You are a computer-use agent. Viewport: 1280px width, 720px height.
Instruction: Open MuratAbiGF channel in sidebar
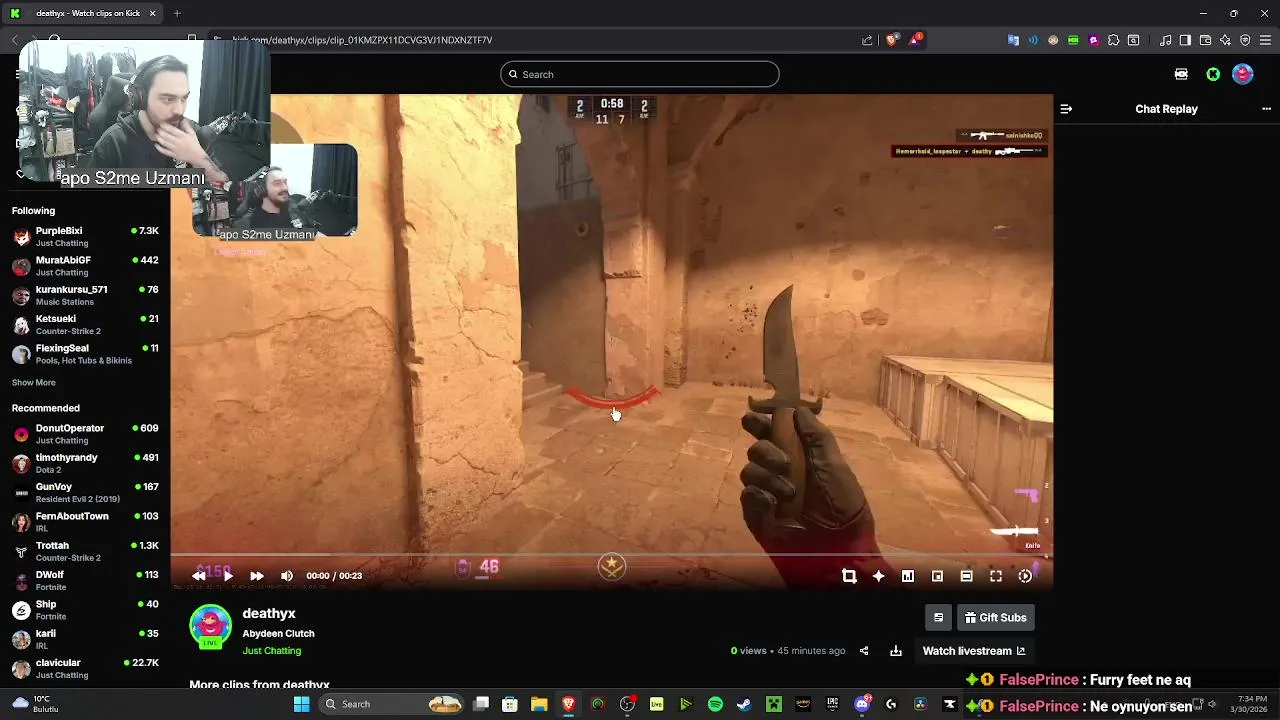pyautogui.click(x=85, y=266)
